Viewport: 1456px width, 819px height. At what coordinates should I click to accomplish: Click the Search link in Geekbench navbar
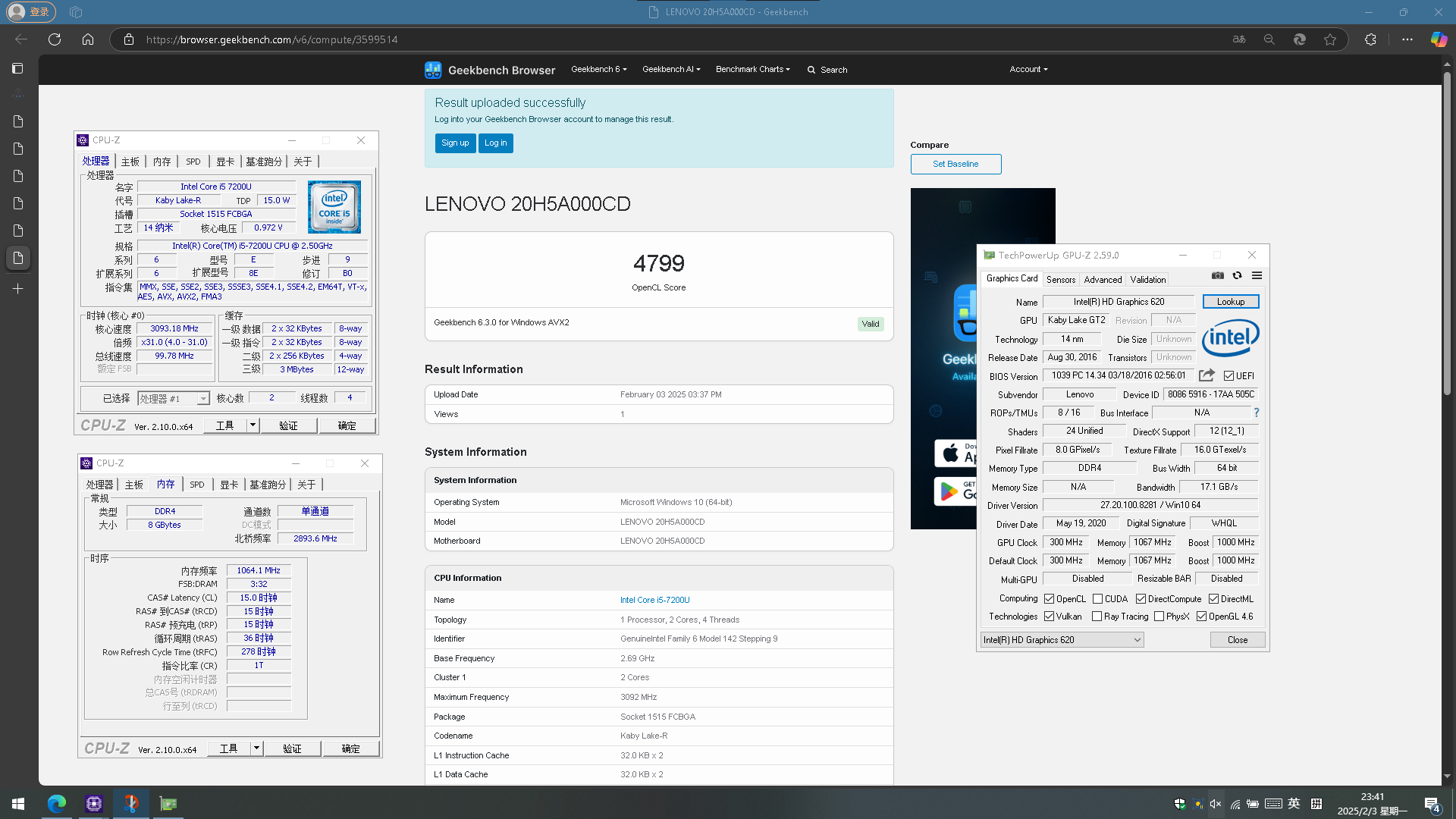coord(827,70)
